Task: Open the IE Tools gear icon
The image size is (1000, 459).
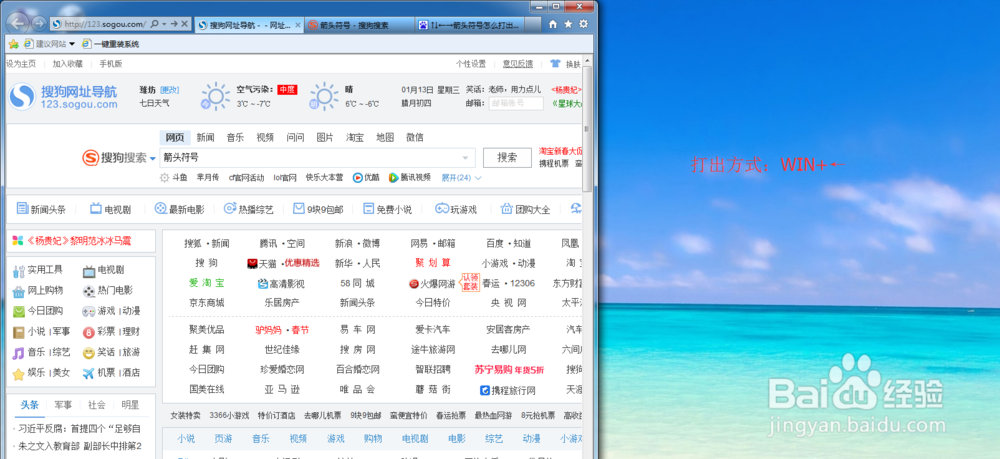Action: (x=583, y=24)
